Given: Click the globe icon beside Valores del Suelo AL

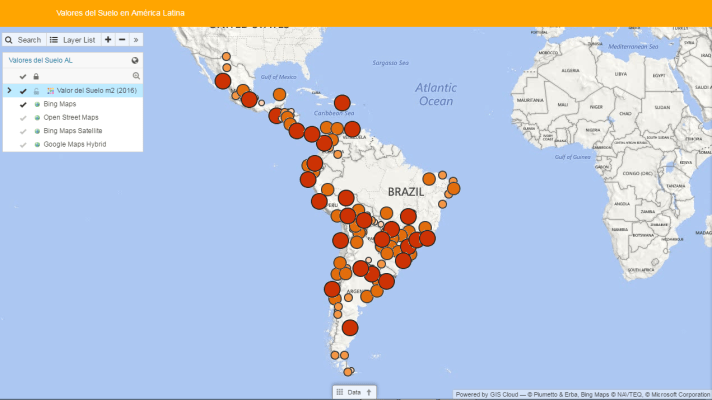Looking at the screenshot, I should coord(135,60).
